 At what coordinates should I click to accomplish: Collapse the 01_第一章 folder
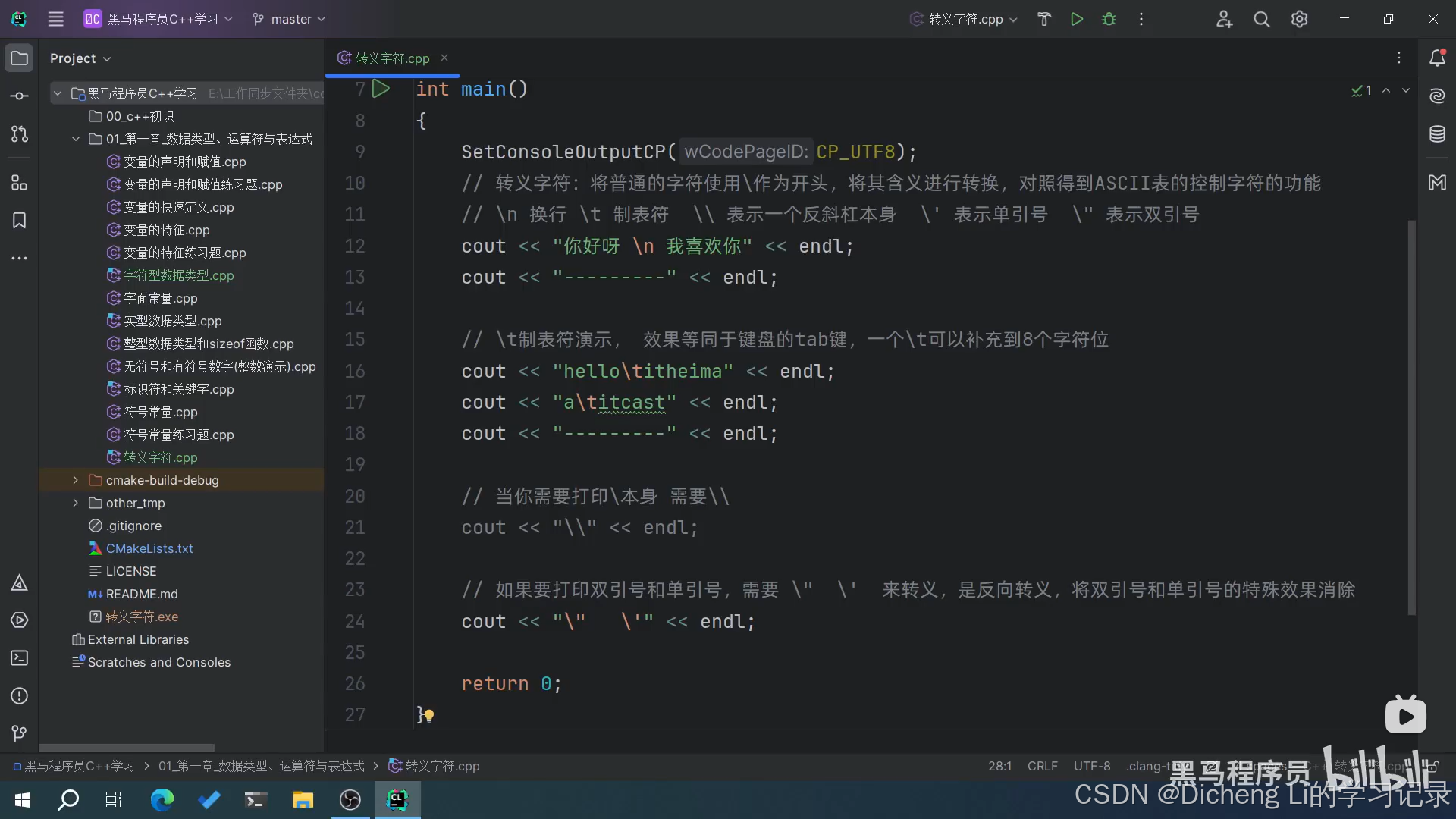pyautogui.click(x=75, y=139)
